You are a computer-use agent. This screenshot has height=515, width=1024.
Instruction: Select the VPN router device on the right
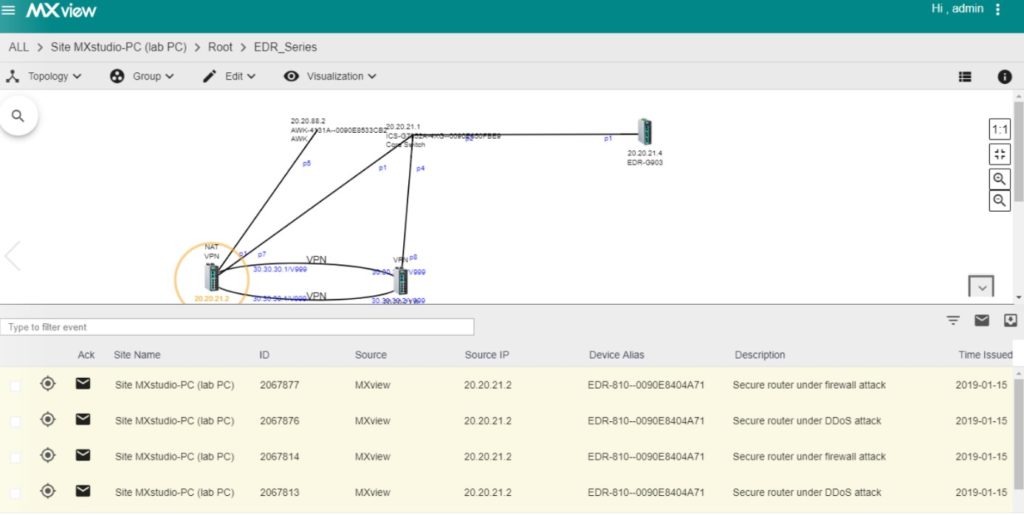click(401, 281)
